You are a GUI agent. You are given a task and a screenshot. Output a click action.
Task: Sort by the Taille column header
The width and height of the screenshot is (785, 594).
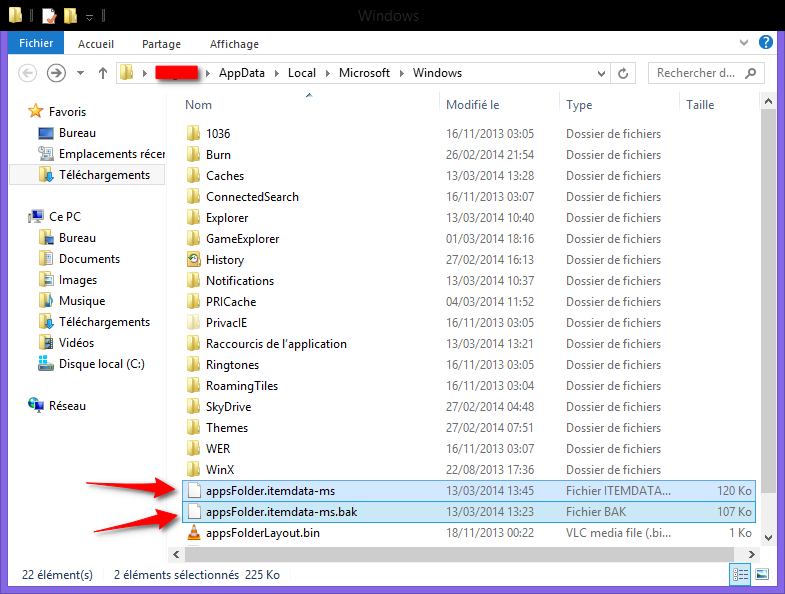coord(700,105)
